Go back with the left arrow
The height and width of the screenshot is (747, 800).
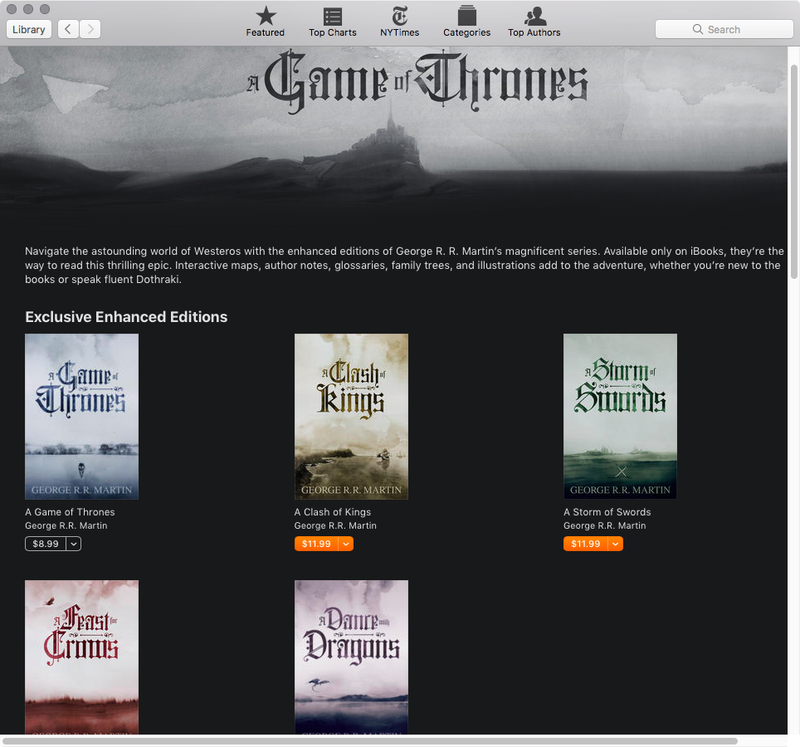click(x=68, y=29)
